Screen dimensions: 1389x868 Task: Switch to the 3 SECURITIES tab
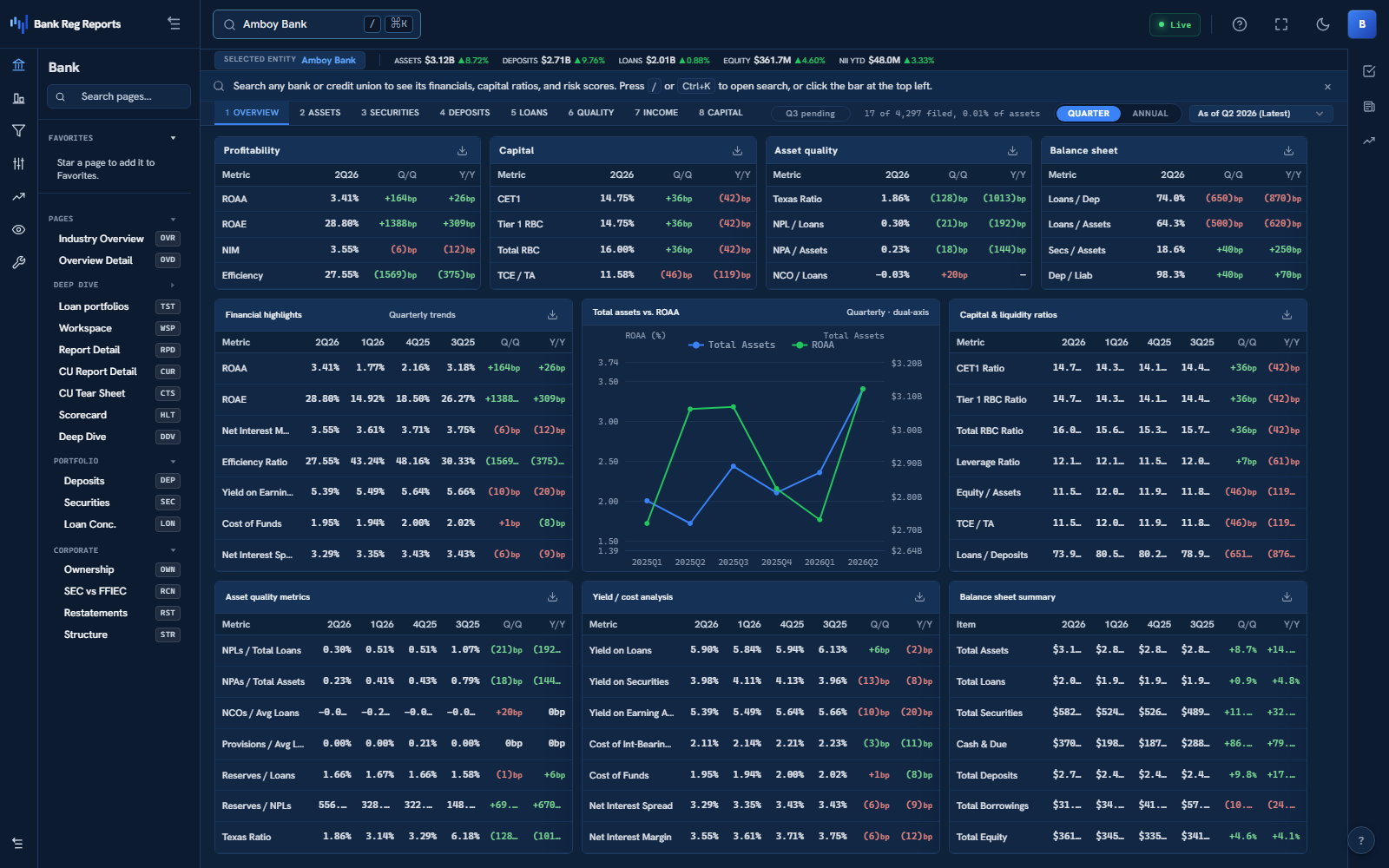point(390,113)
